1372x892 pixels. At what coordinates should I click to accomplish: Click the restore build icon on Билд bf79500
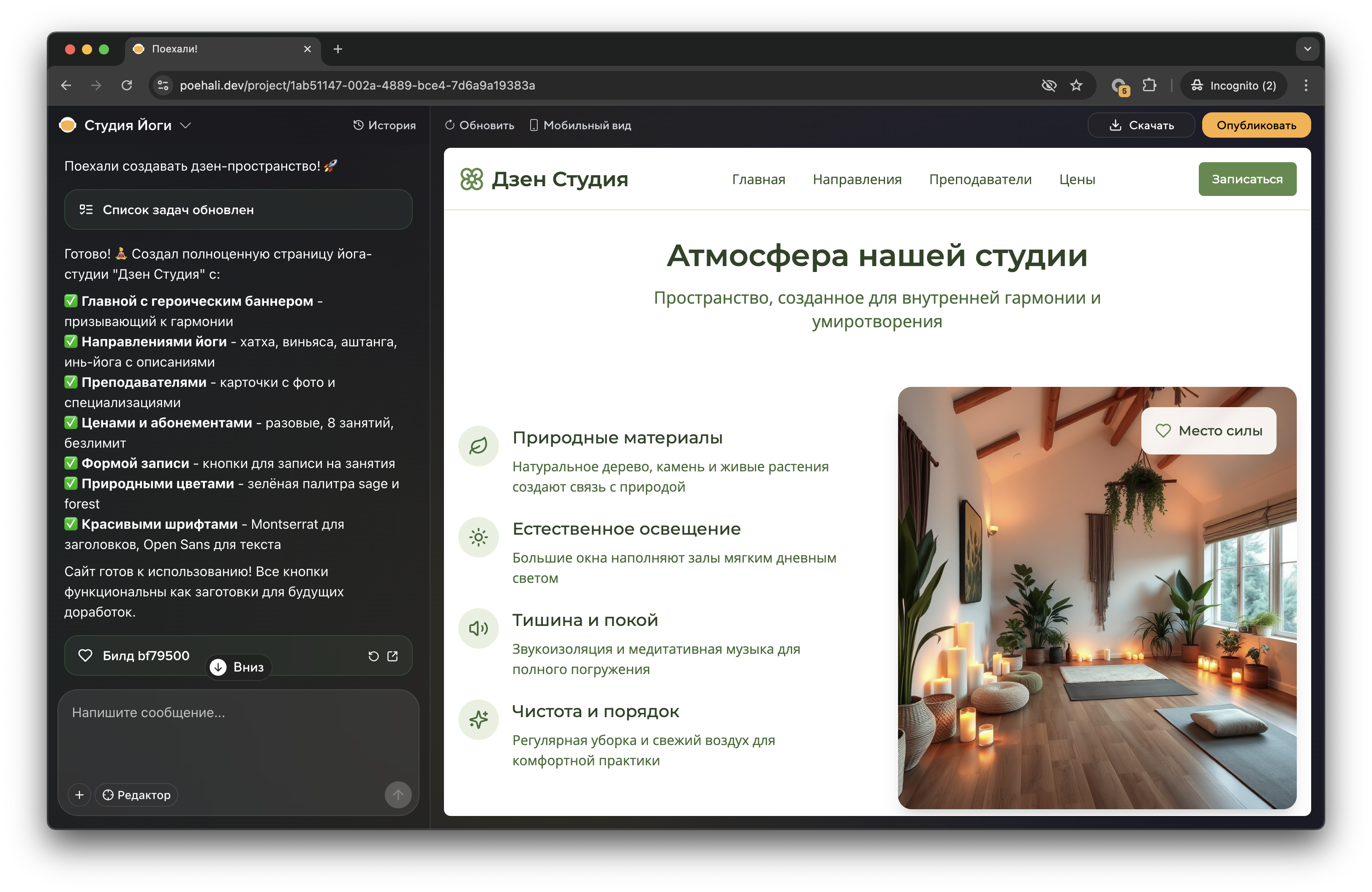[x=373, y=656]
